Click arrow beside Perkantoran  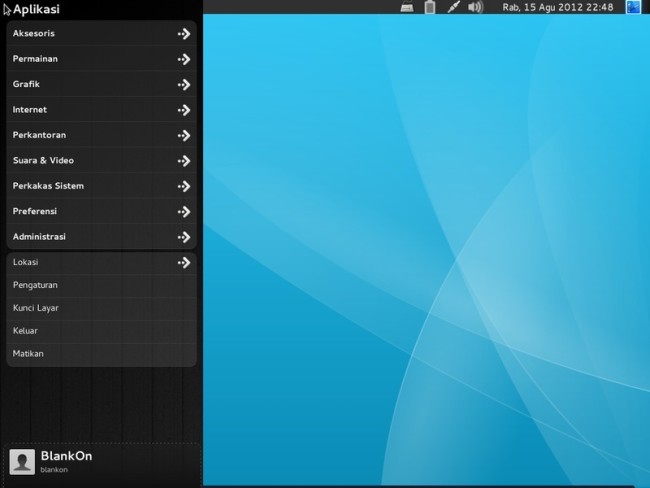click(184, 136)
